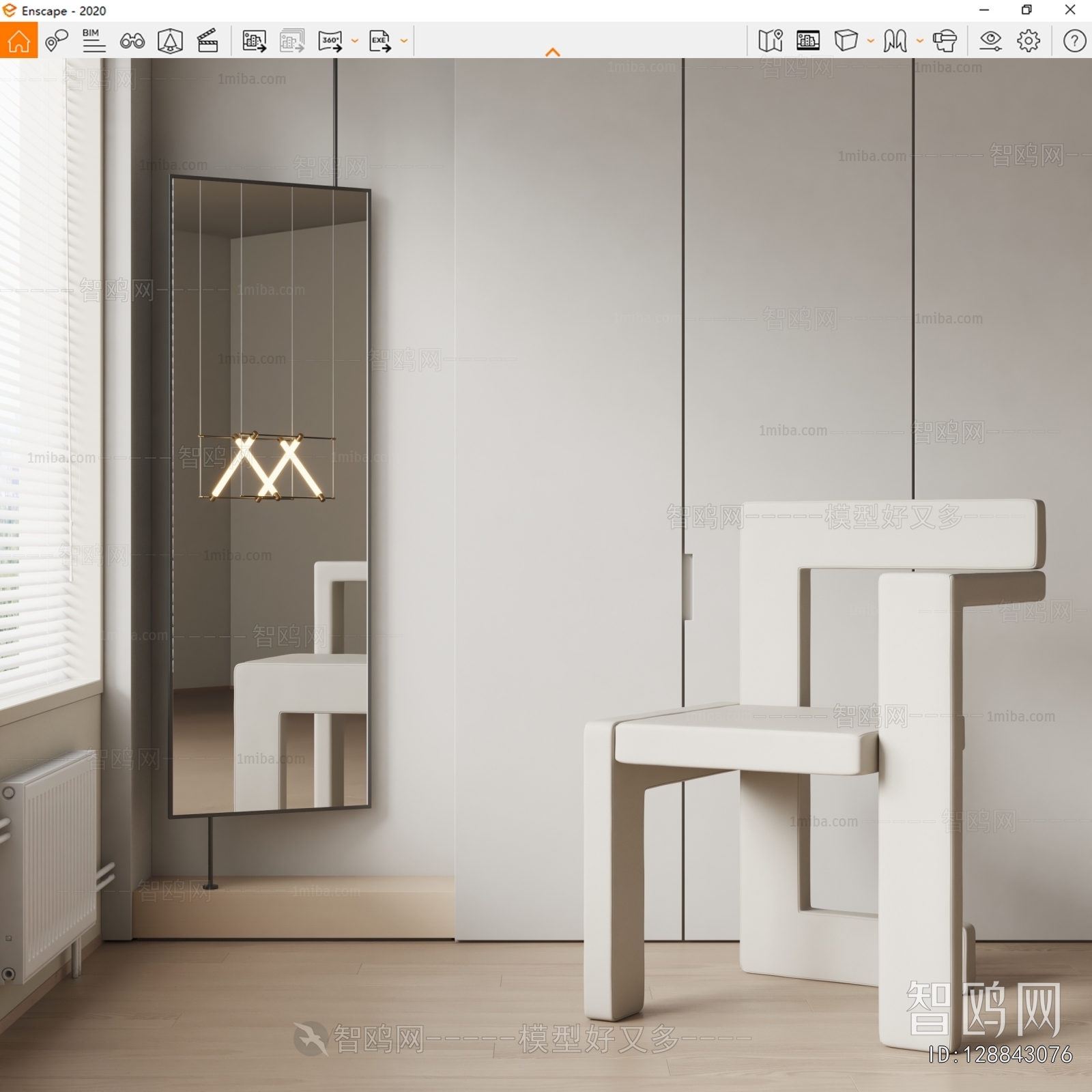Export a 360 panorama
This screenshot has height=1092, width=1092.
[330, 41]
